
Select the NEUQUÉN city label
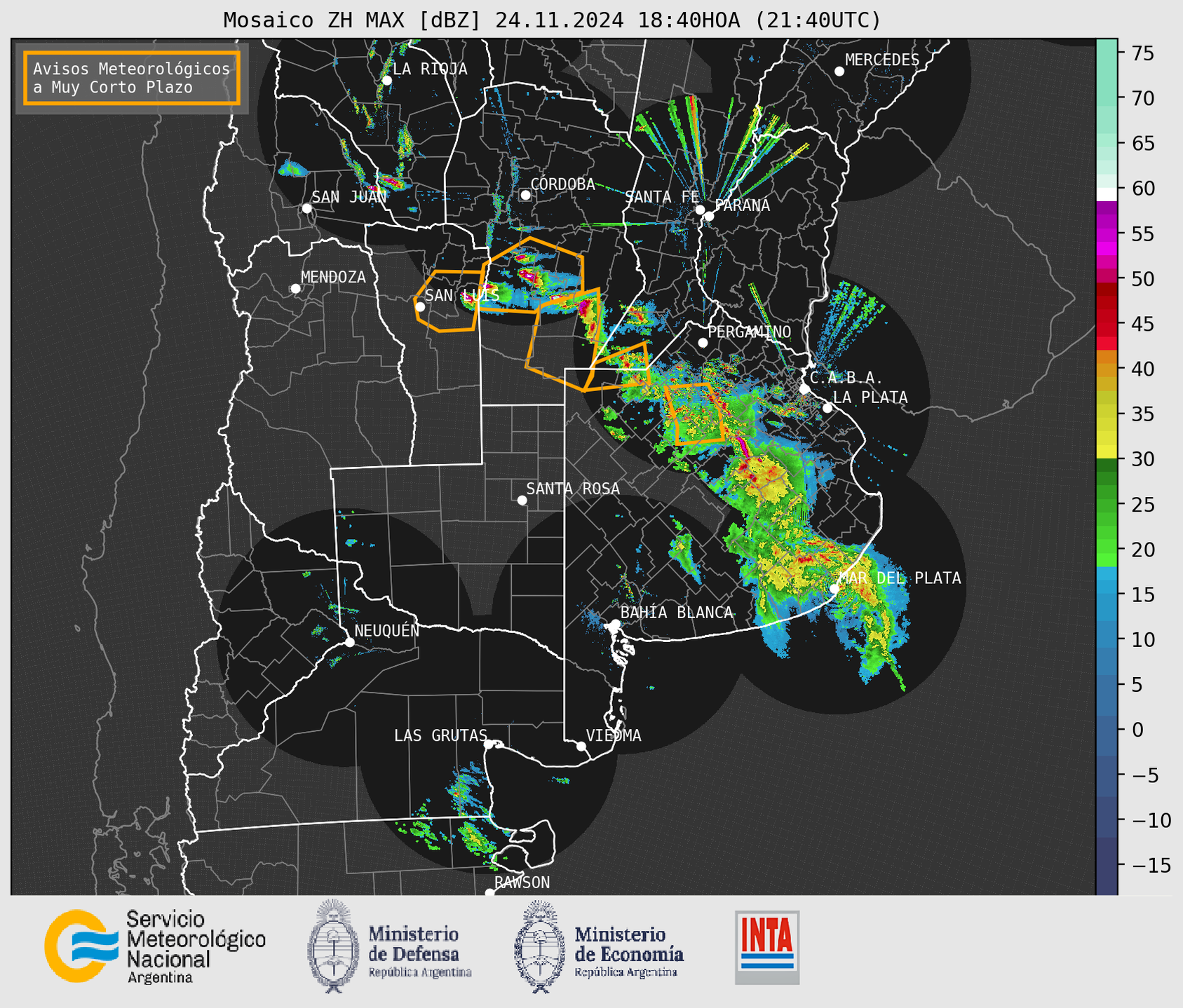(x=386, y=631)
